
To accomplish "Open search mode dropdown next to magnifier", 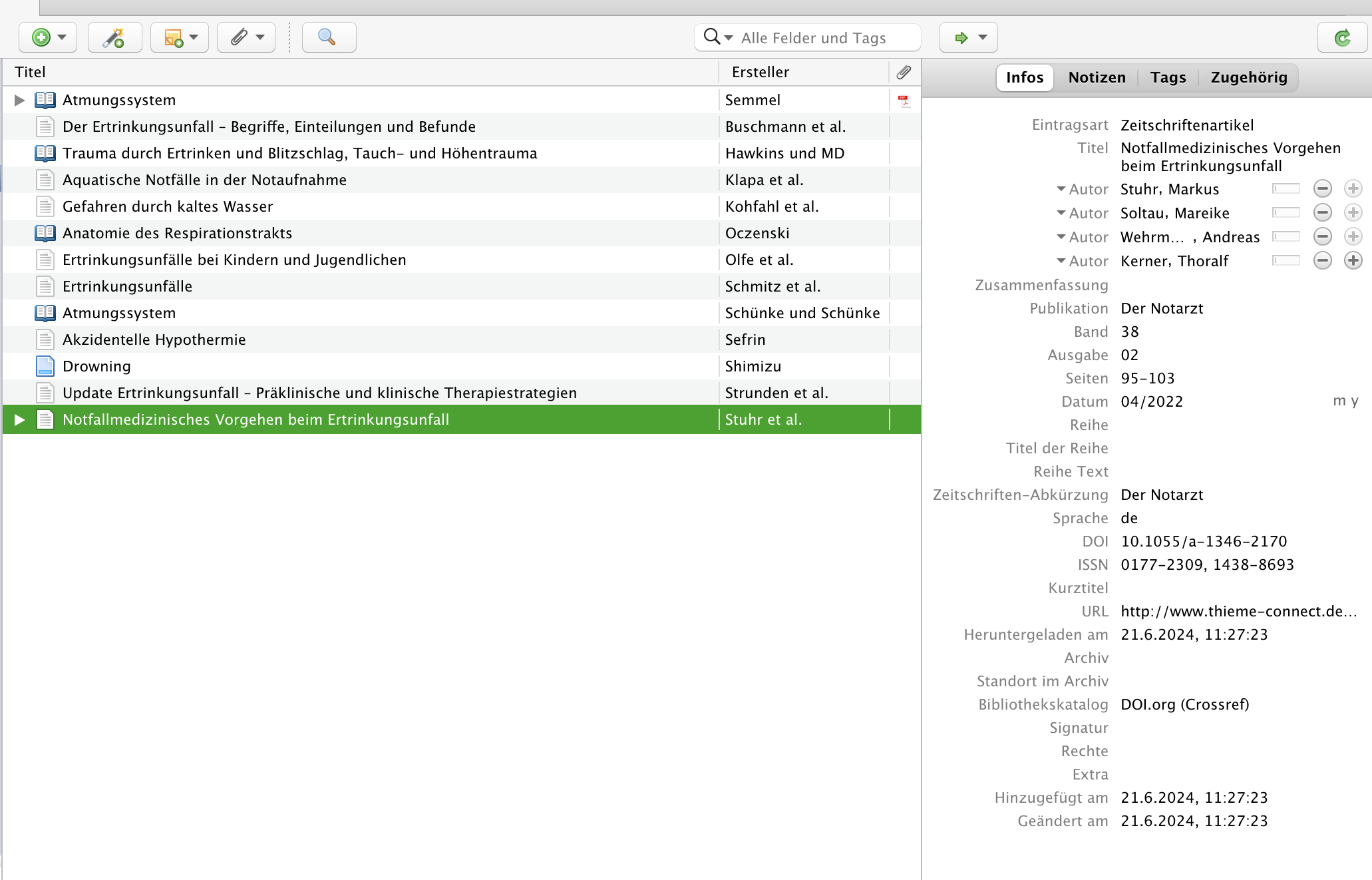I will coord(728,38).
